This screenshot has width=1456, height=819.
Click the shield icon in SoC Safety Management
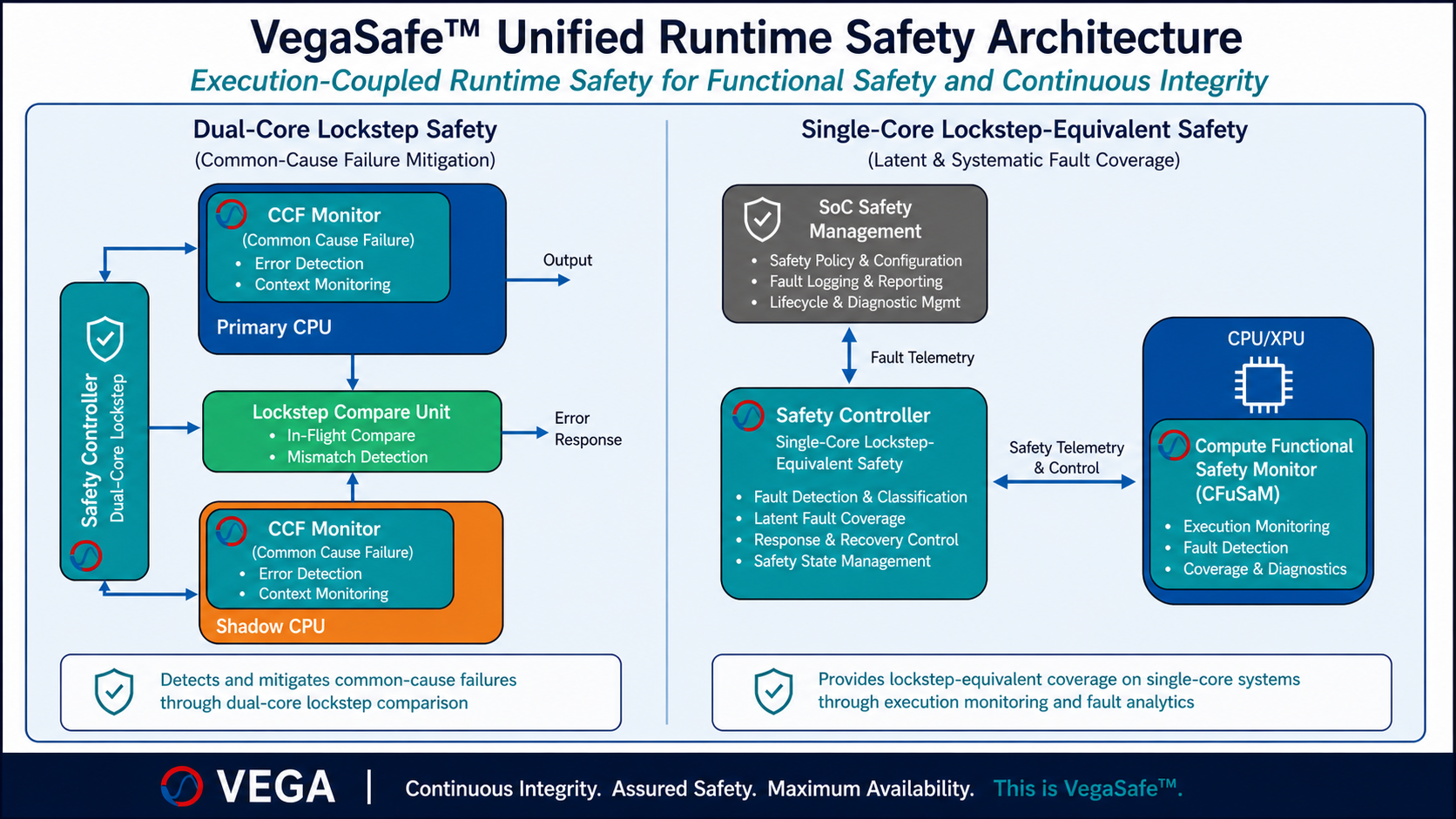[762, 218]
